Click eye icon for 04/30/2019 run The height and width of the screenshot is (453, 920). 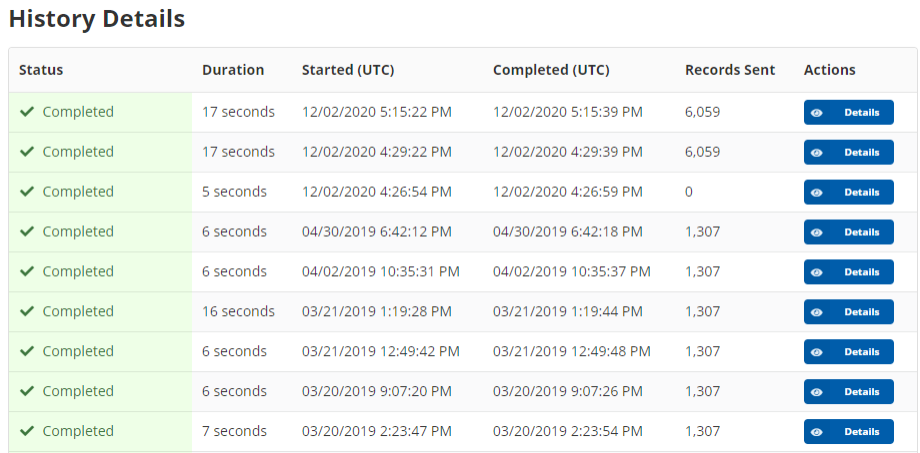tap(817, 233)
